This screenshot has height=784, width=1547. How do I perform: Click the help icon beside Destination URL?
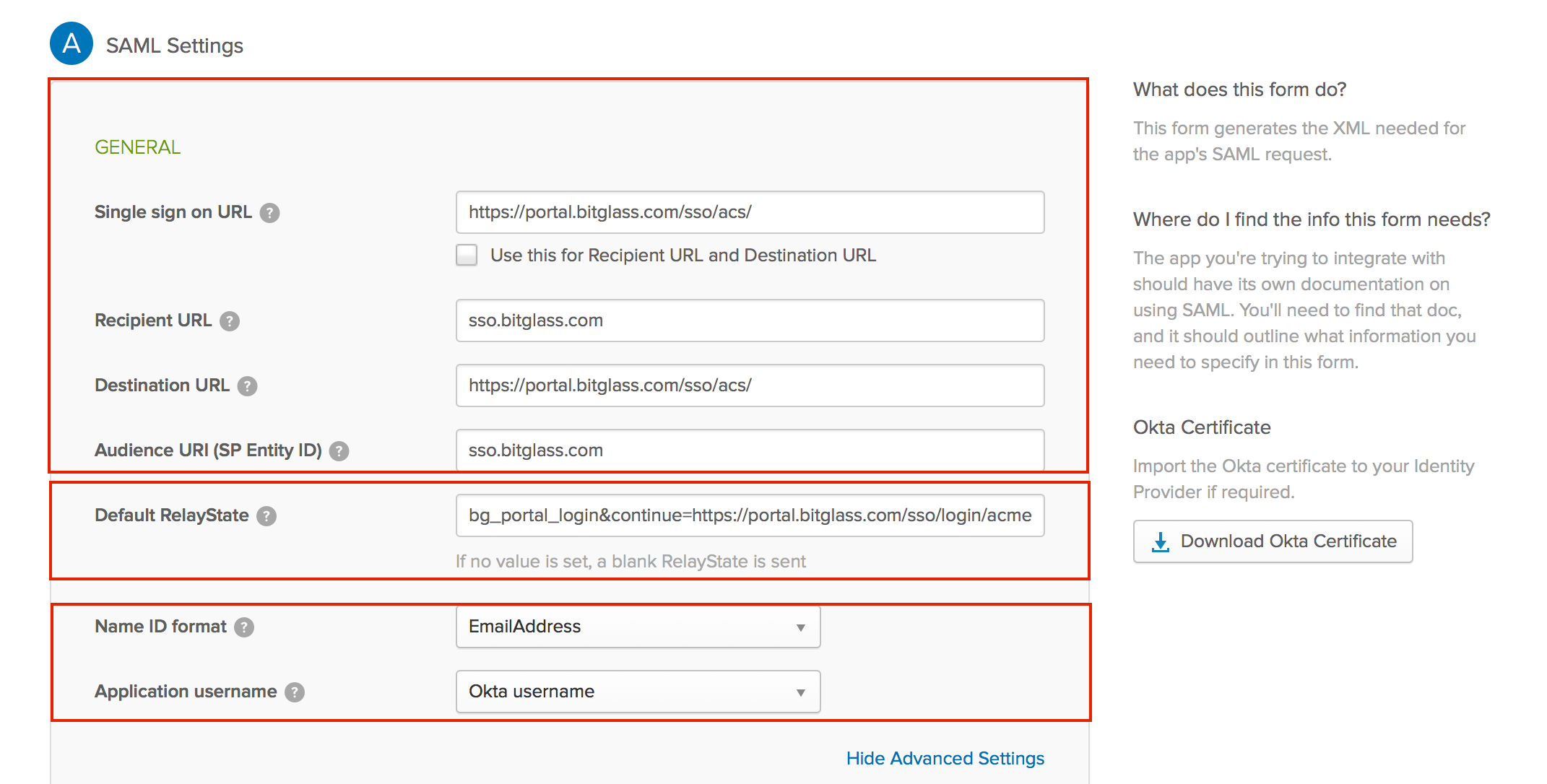click(248, 386)
